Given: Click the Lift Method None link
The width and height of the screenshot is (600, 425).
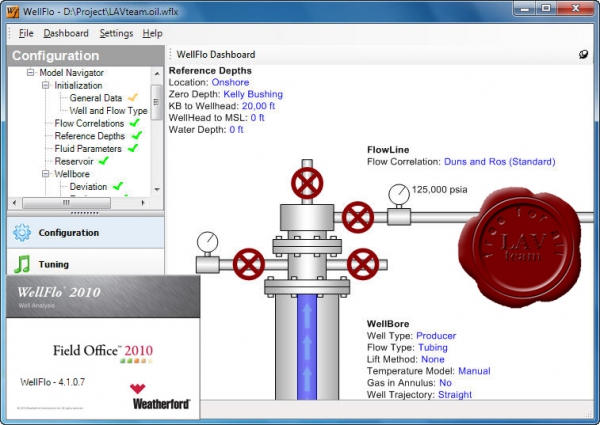Looking at the screenshot, I should coord(433,359).
